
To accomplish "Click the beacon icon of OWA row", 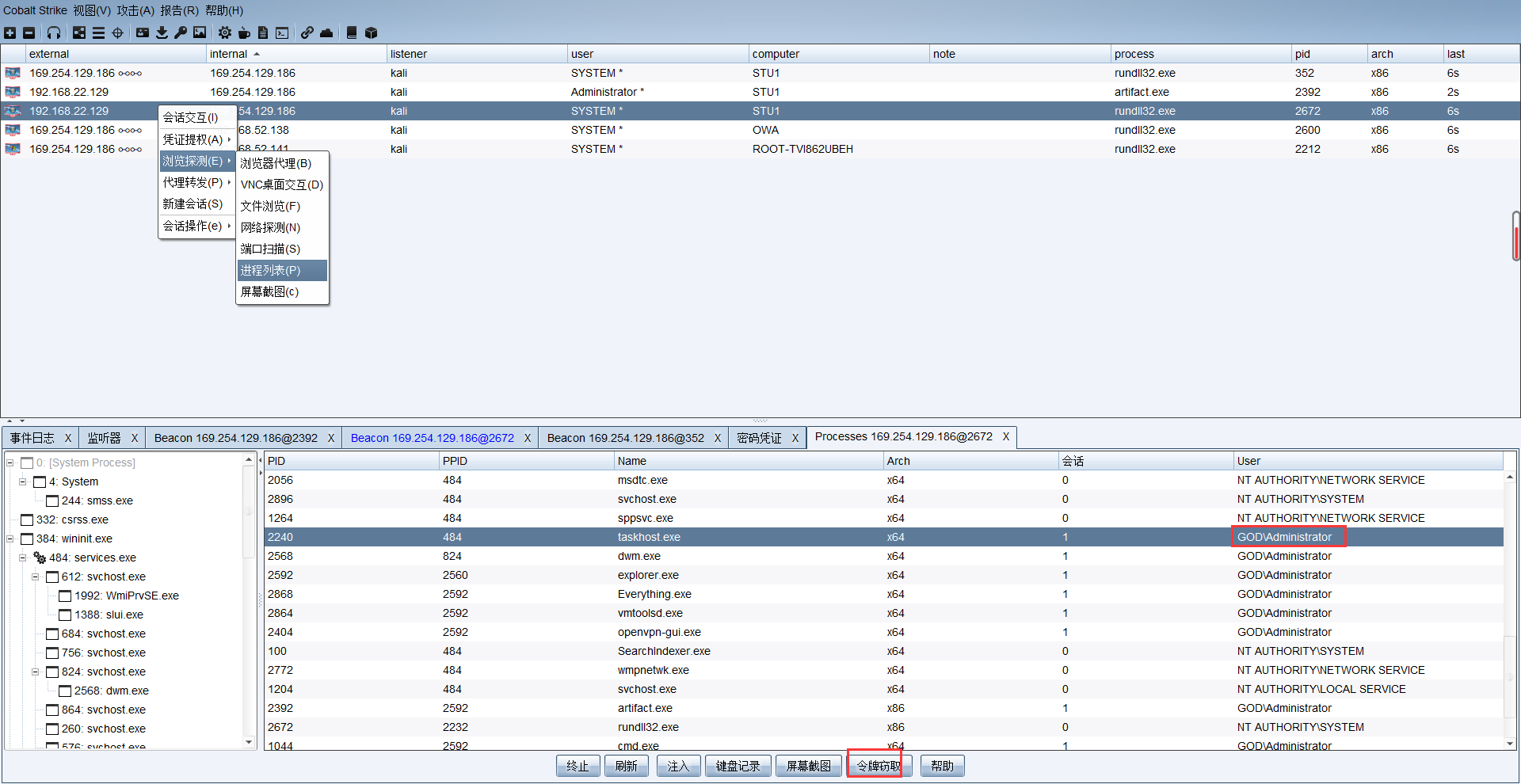I will click(13, 130).
